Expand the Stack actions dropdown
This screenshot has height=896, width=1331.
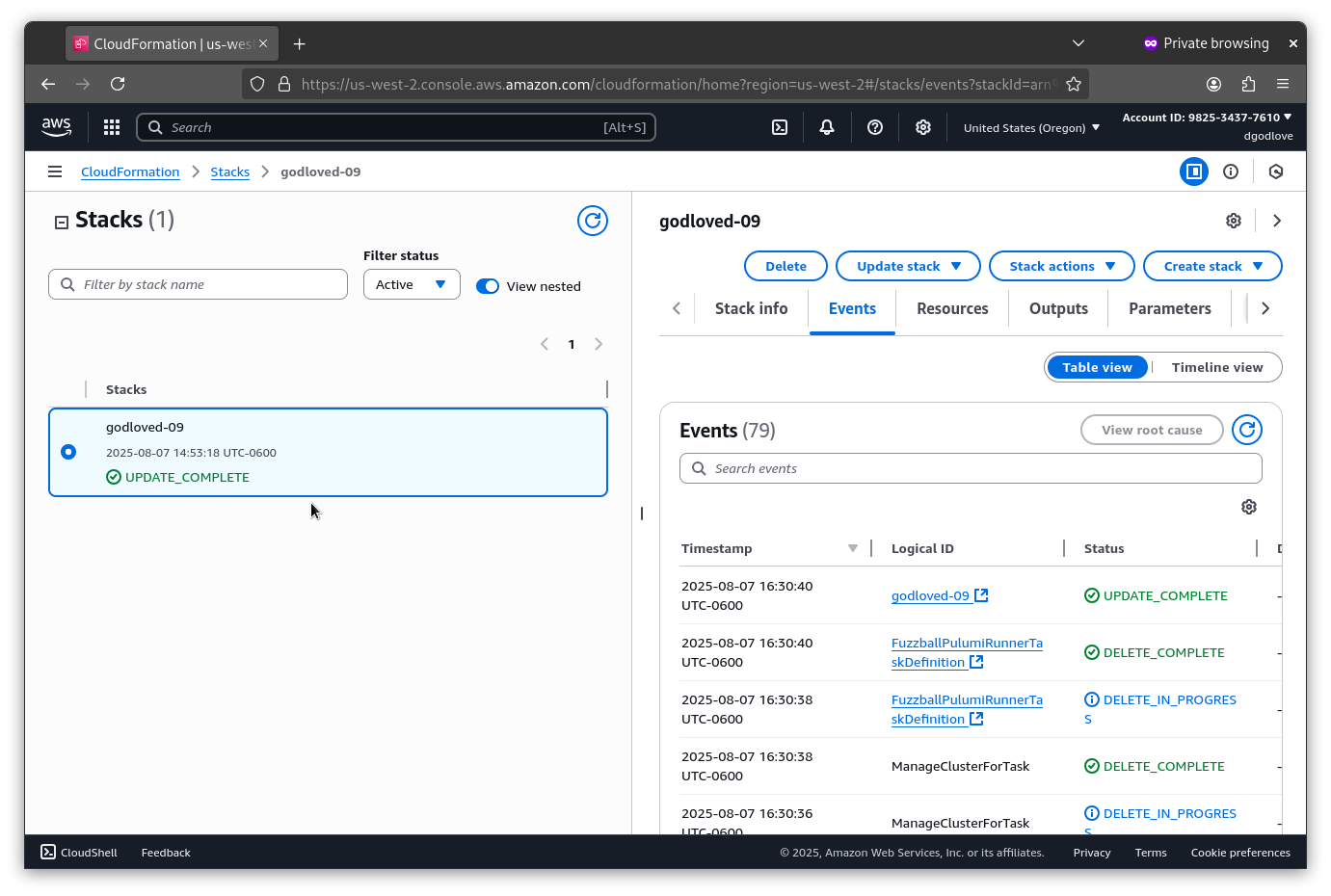[x=1061, y=266]
